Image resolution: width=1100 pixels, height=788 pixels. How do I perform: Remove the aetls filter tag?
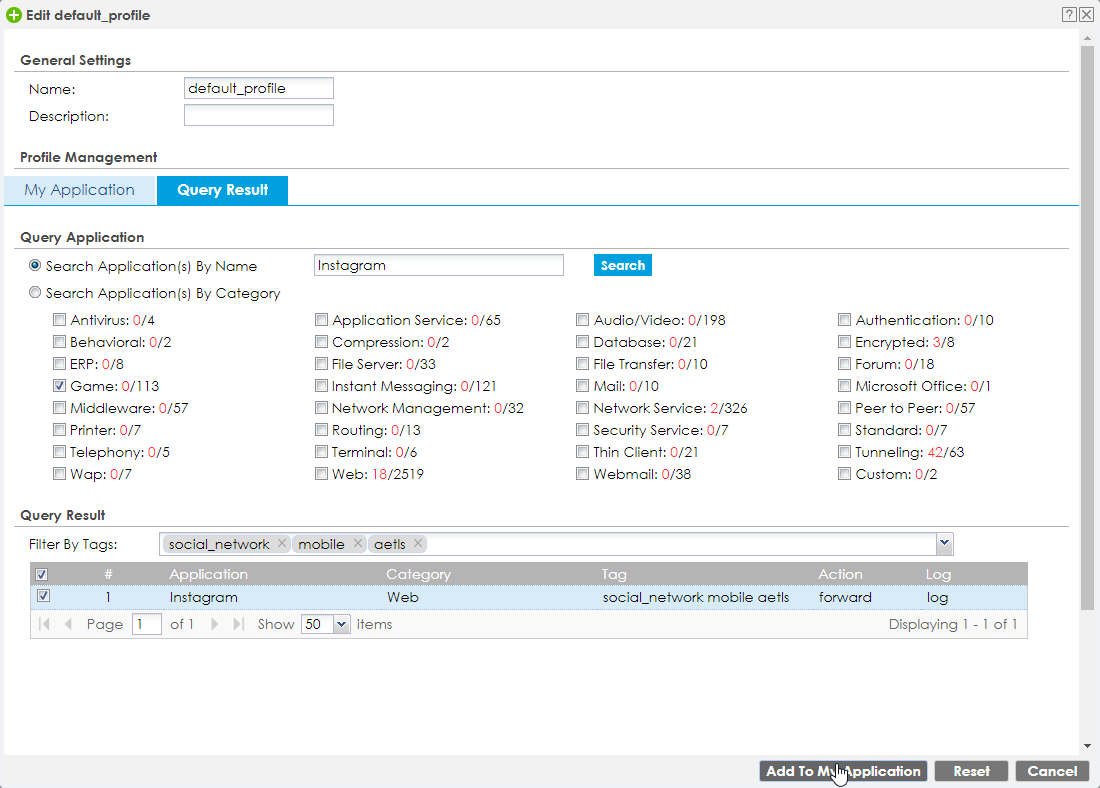pyautogui.click(x=417, y=544)
